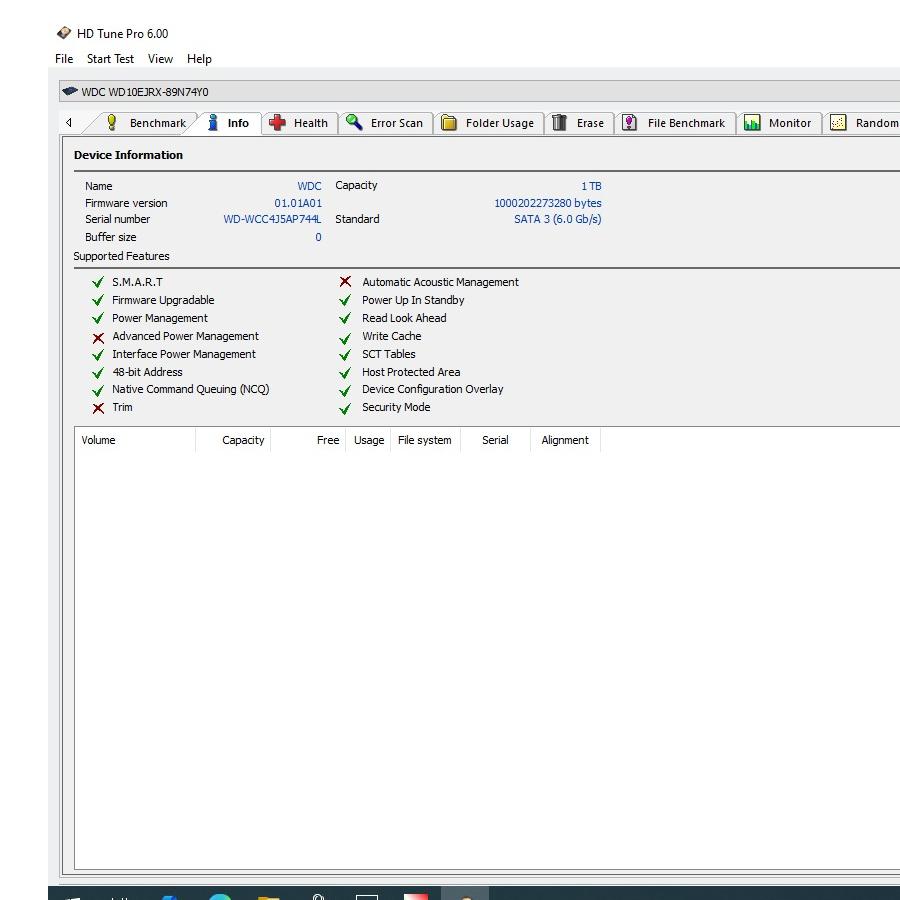Click the Buffer size label

click(110, 237)
